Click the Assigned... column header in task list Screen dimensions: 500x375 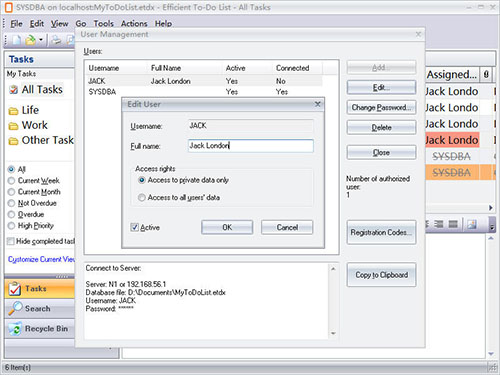(x=452, y=74)
